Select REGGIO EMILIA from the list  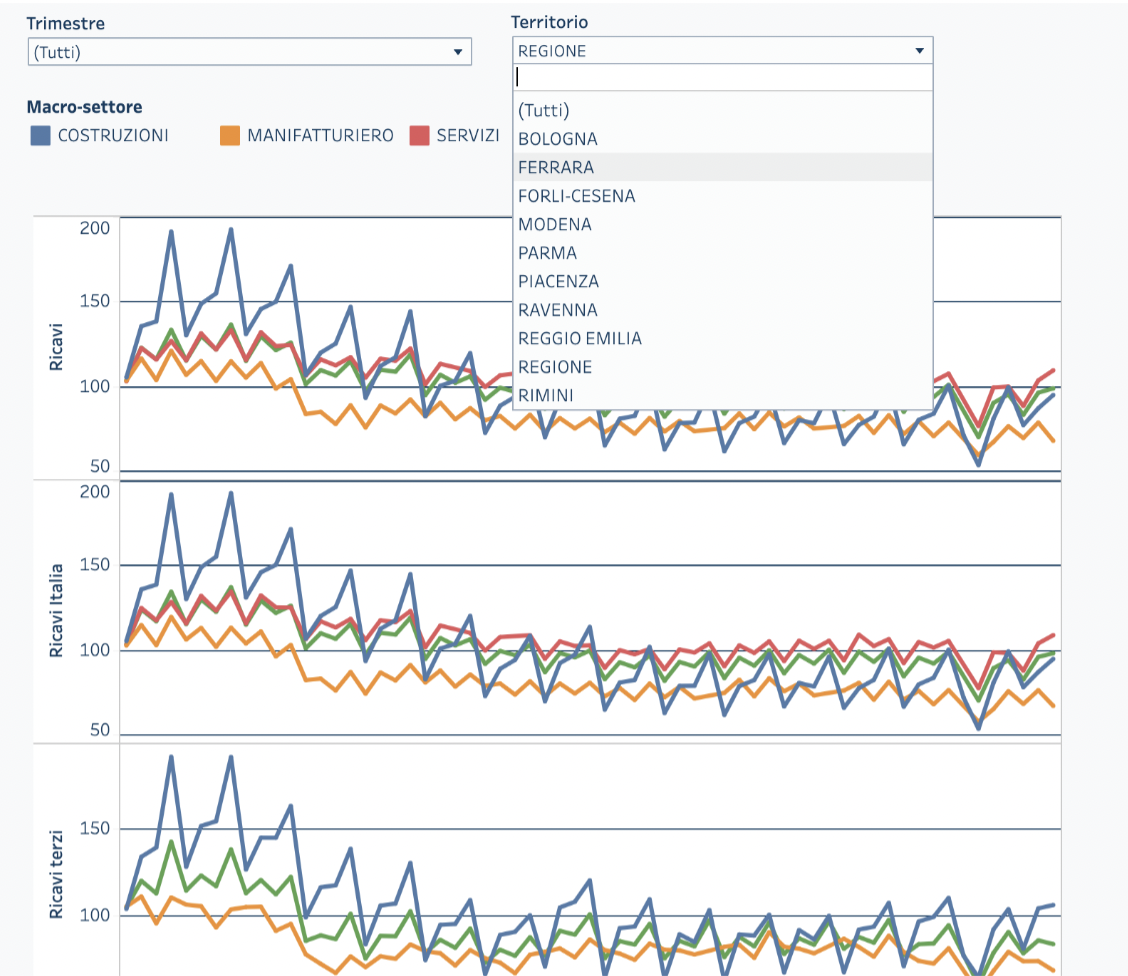coord(722,338)
